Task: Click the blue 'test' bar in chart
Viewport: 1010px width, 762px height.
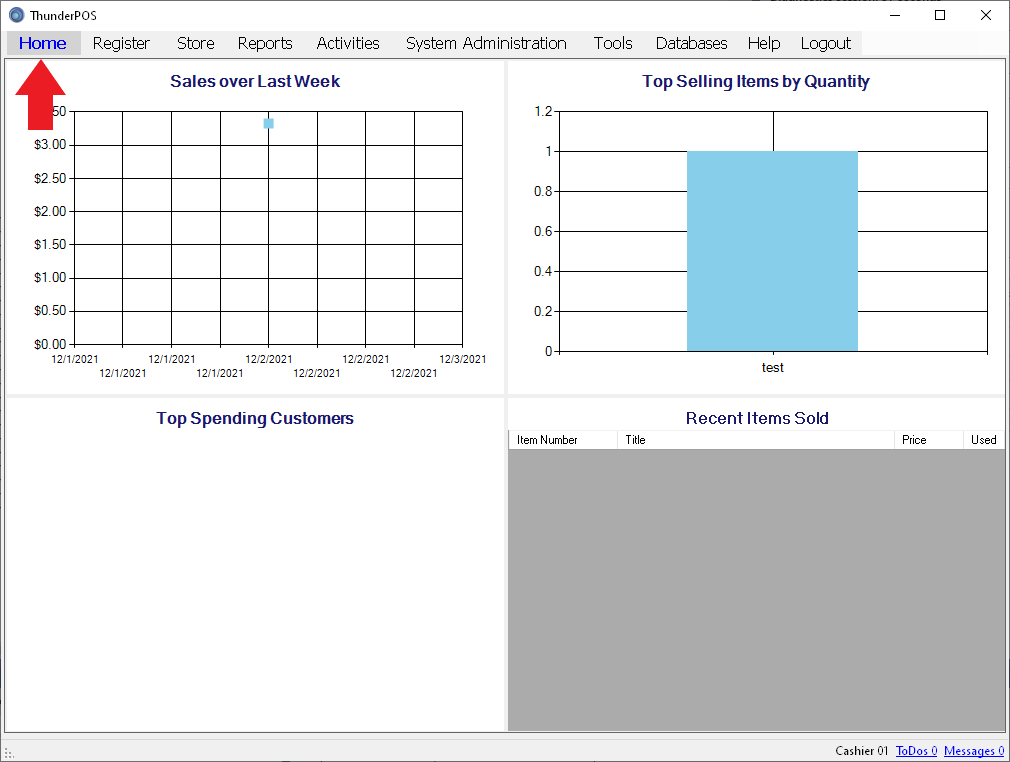Action: click(x=772, y=251)
